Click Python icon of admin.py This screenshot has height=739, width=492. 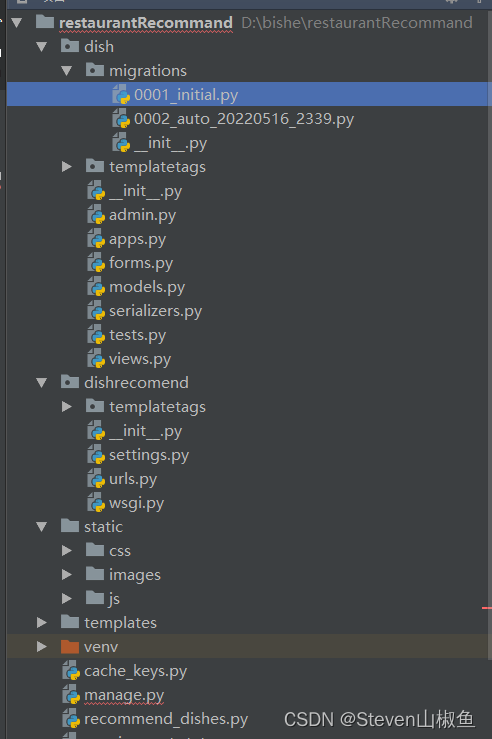pyautogui.click(x=96, y=214)
